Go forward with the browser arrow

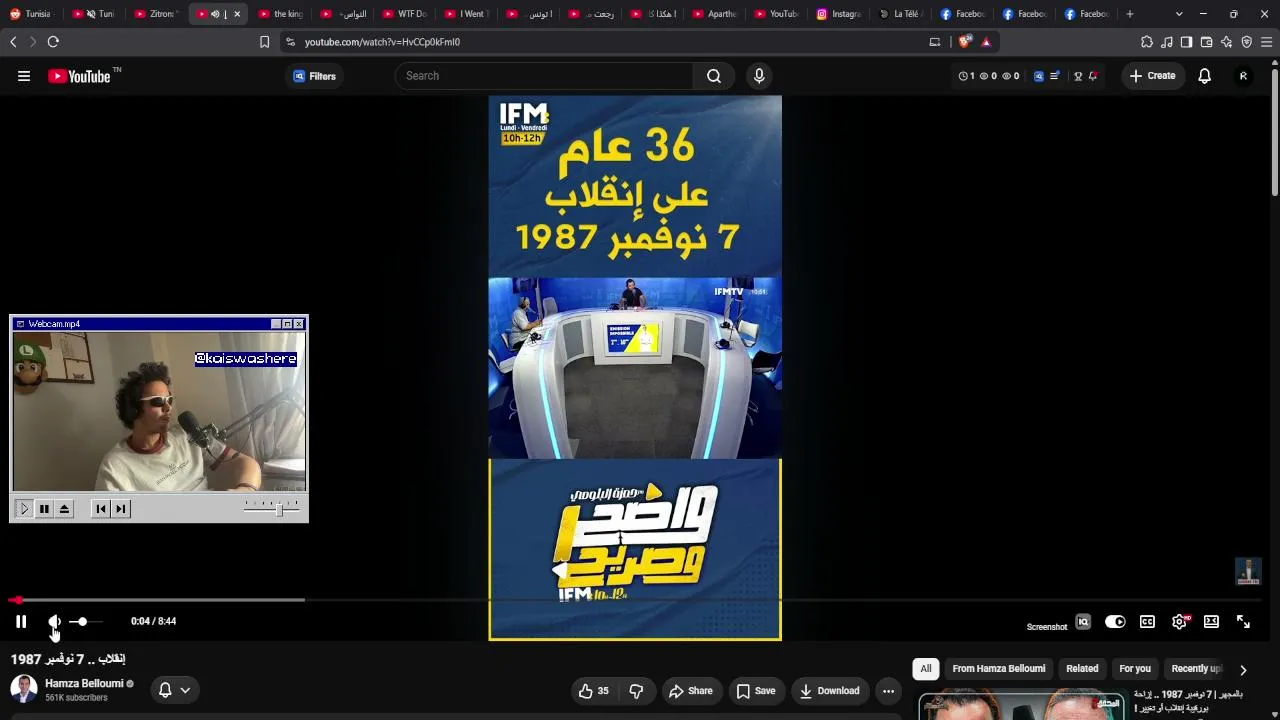(32, 42)
